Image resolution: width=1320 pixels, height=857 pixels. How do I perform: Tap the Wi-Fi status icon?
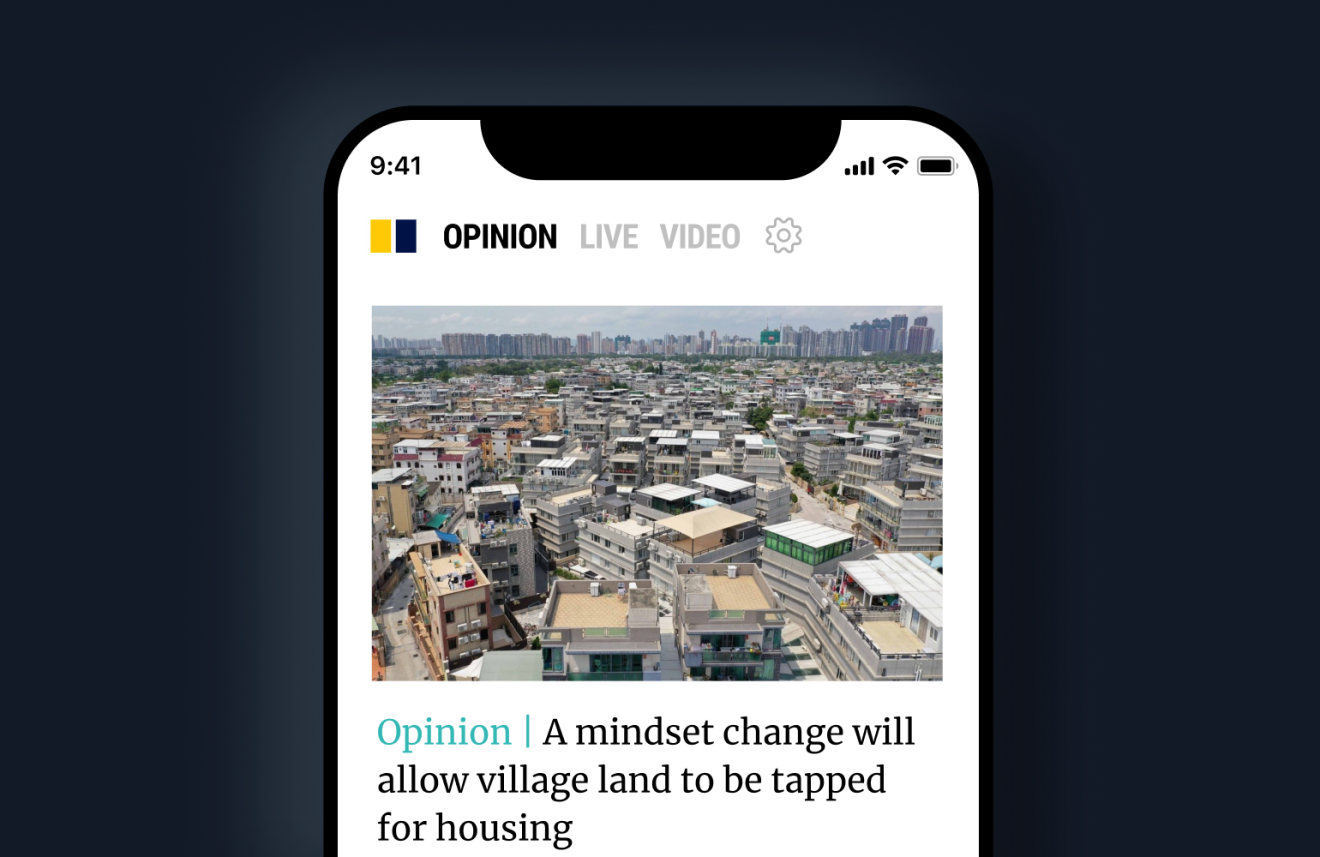pos(896,166)
